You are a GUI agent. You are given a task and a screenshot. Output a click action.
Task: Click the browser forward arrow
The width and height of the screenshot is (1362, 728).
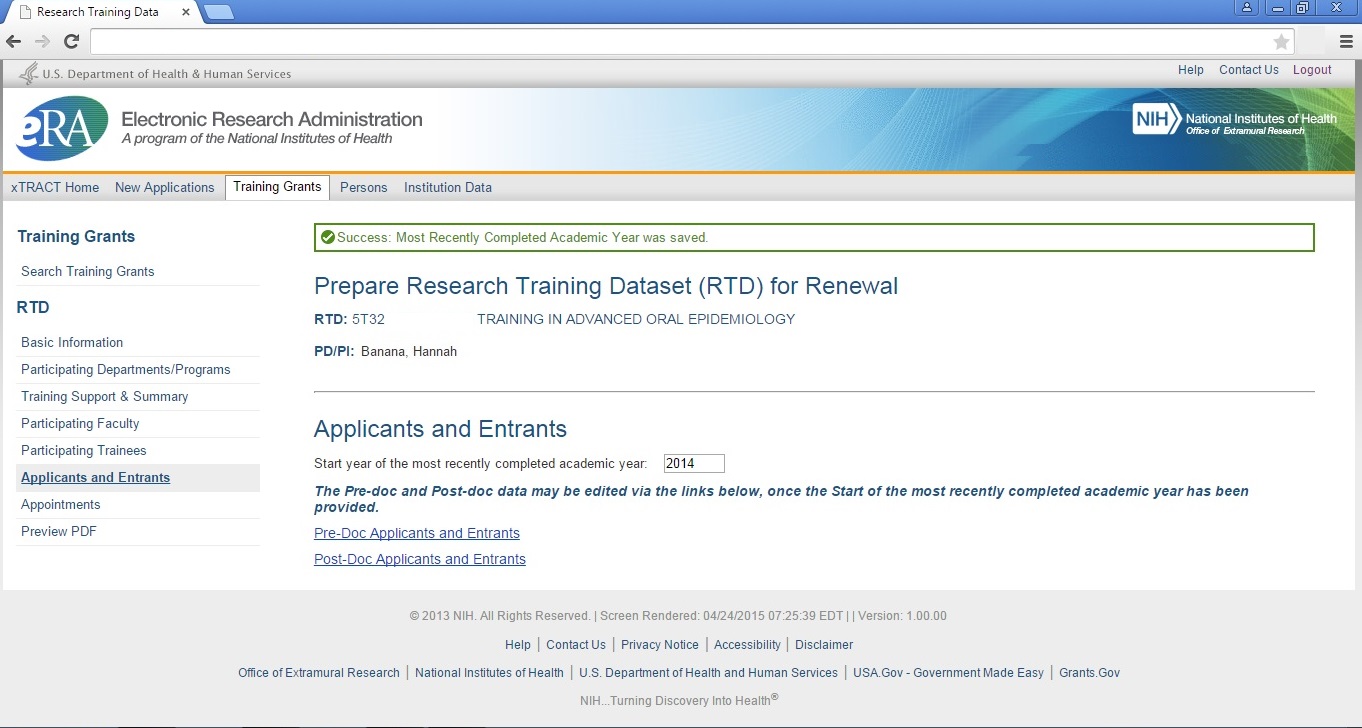[x=42, y=41]
